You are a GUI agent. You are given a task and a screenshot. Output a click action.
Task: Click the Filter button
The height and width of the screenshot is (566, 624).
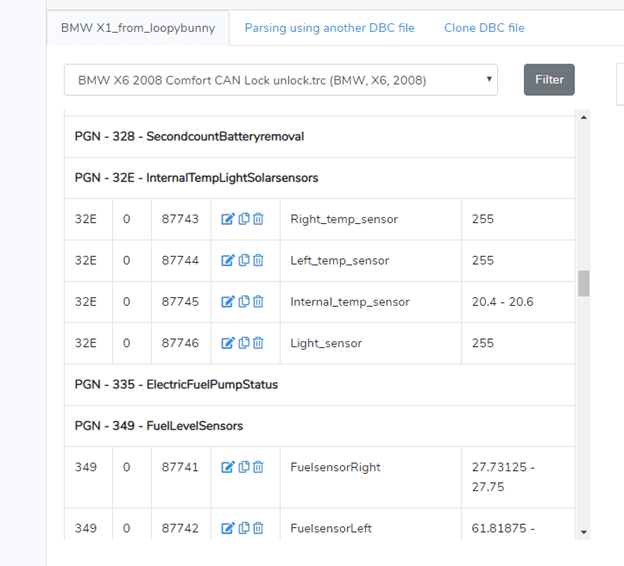(x=549, y=80)
